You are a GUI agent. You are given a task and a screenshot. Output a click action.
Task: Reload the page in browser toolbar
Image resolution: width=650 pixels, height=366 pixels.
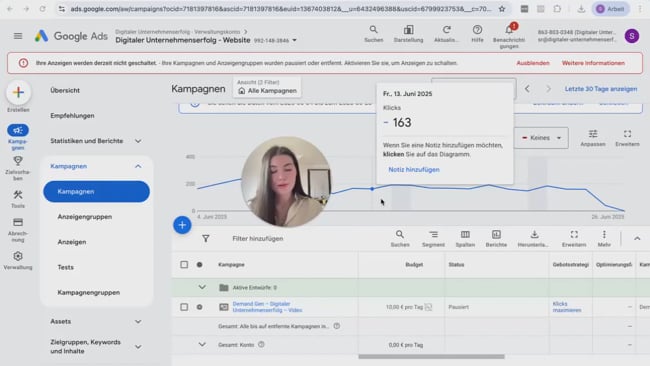click(42, 9)
